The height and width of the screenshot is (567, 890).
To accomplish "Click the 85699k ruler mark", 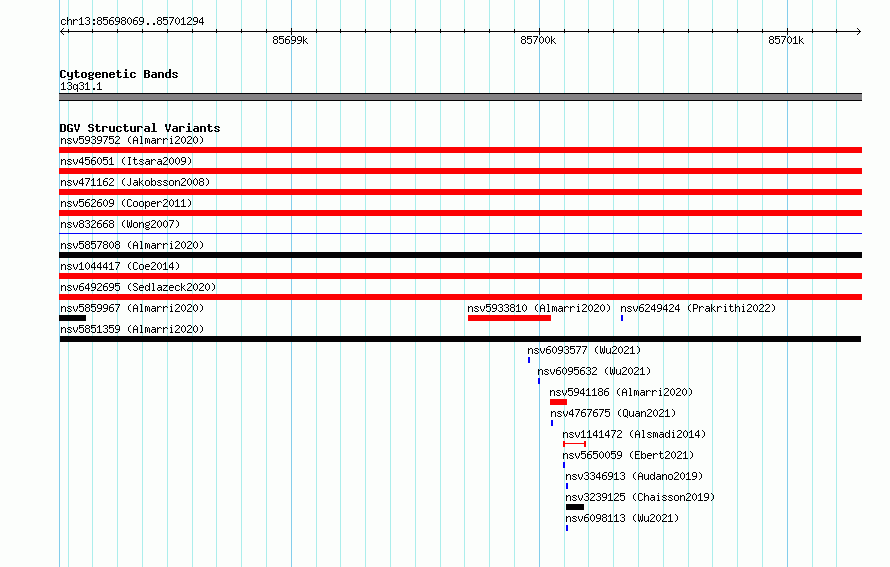I will pos(290,40).
